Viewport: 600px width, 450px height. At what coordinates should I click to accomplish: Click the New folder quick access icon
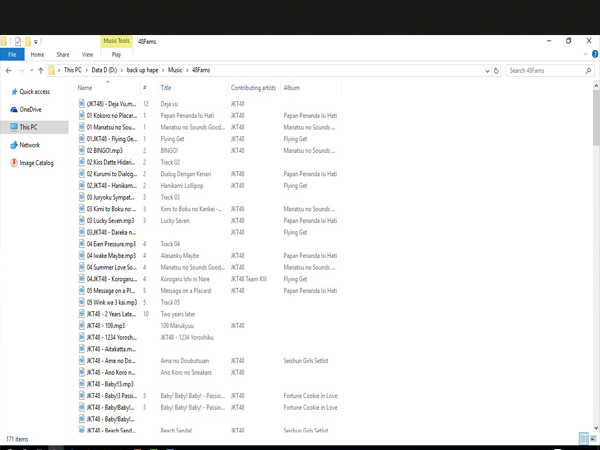tap(28, 41)
